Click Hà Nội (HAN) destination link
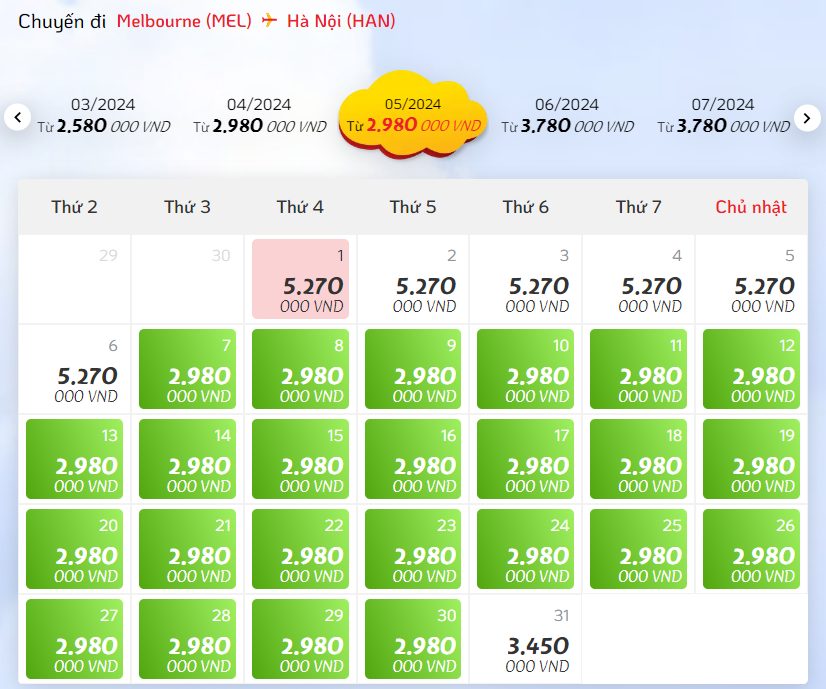Viewport: 826px width, 689px height. pos(341,21)
